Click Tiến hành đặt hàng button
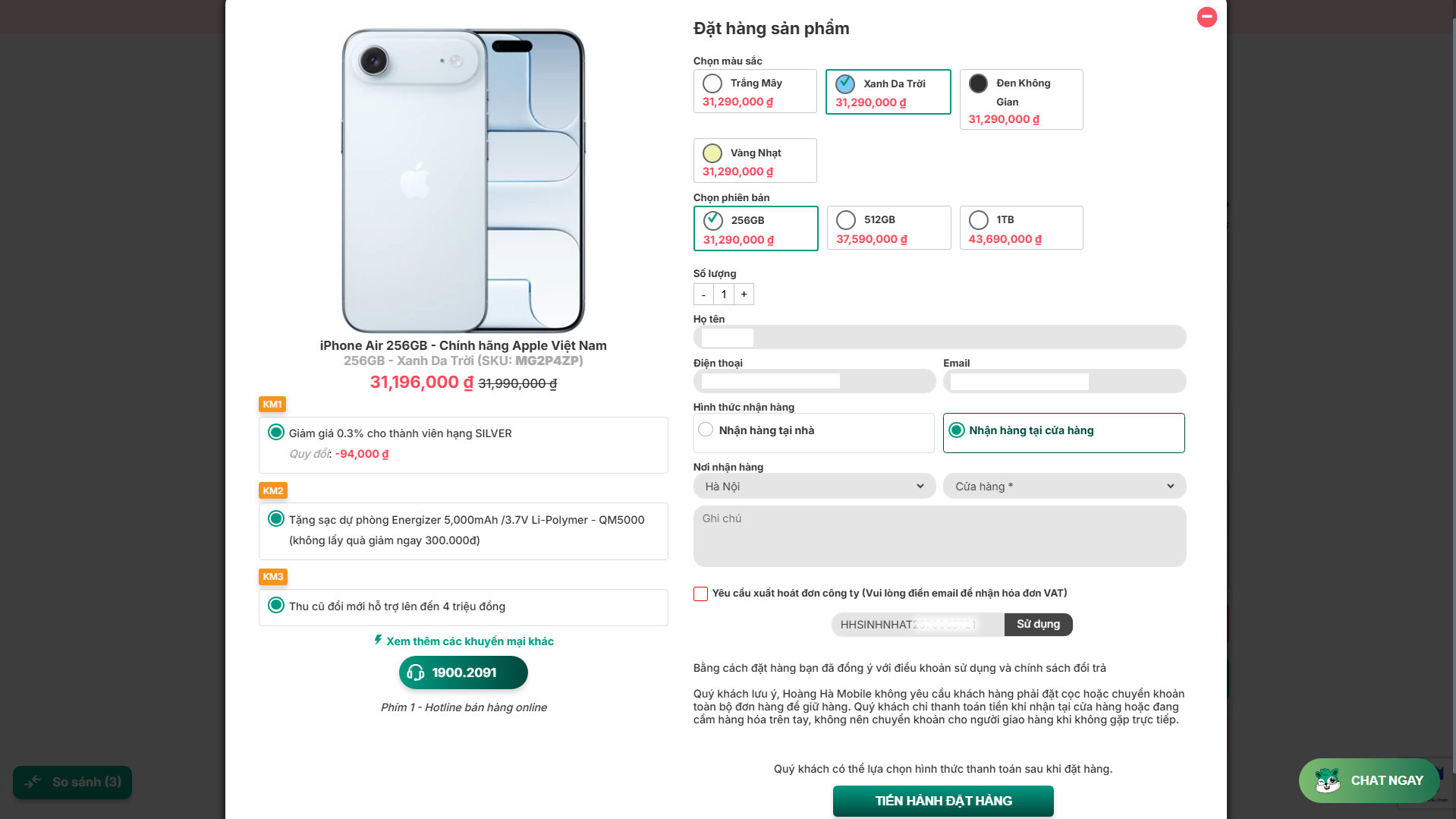The image size is (1456, 819). pos(943,801)
